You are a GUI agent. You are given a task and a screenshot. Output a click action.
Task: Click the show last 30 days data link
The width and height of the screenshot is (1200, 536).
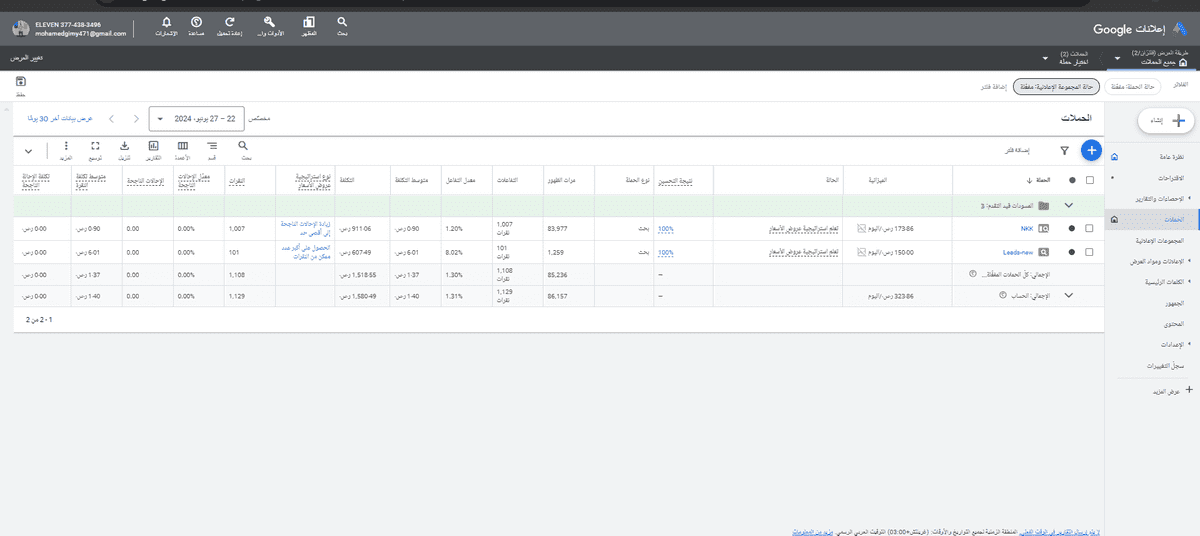pyautogui.click(x=60, y=118)
